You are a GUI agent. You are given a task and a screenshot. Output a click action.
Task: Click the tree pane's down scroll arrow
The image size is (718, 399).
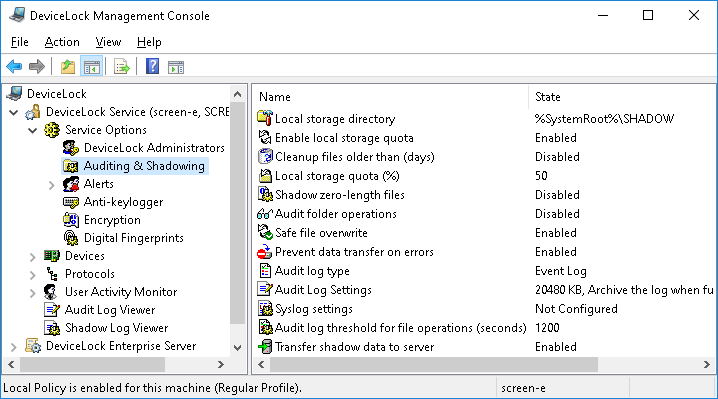click(237, 348)
